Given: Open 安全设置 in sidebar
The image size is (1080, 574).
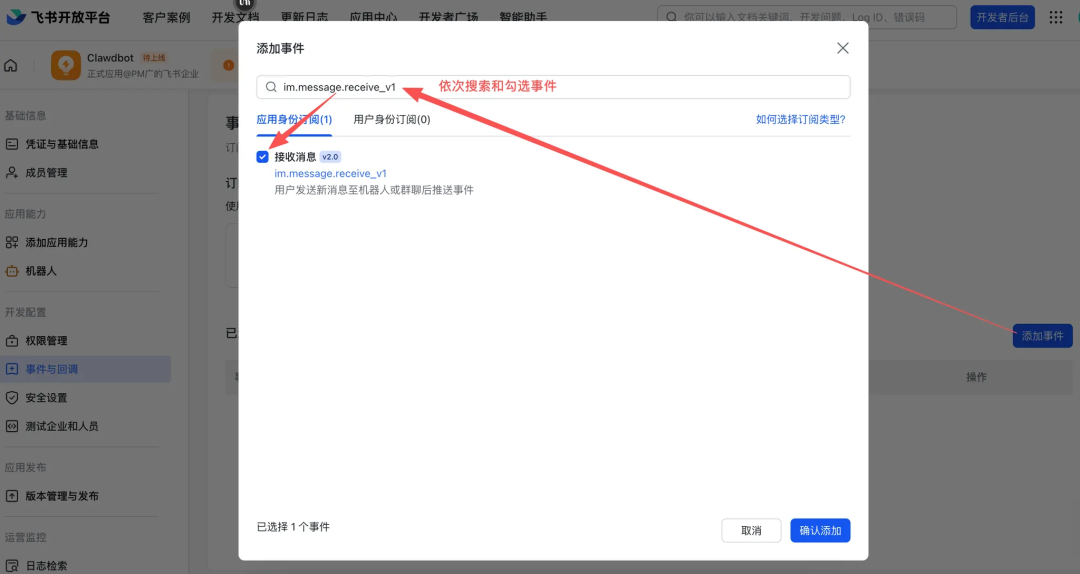Looking at the screenshot, I should pos(46,398).
